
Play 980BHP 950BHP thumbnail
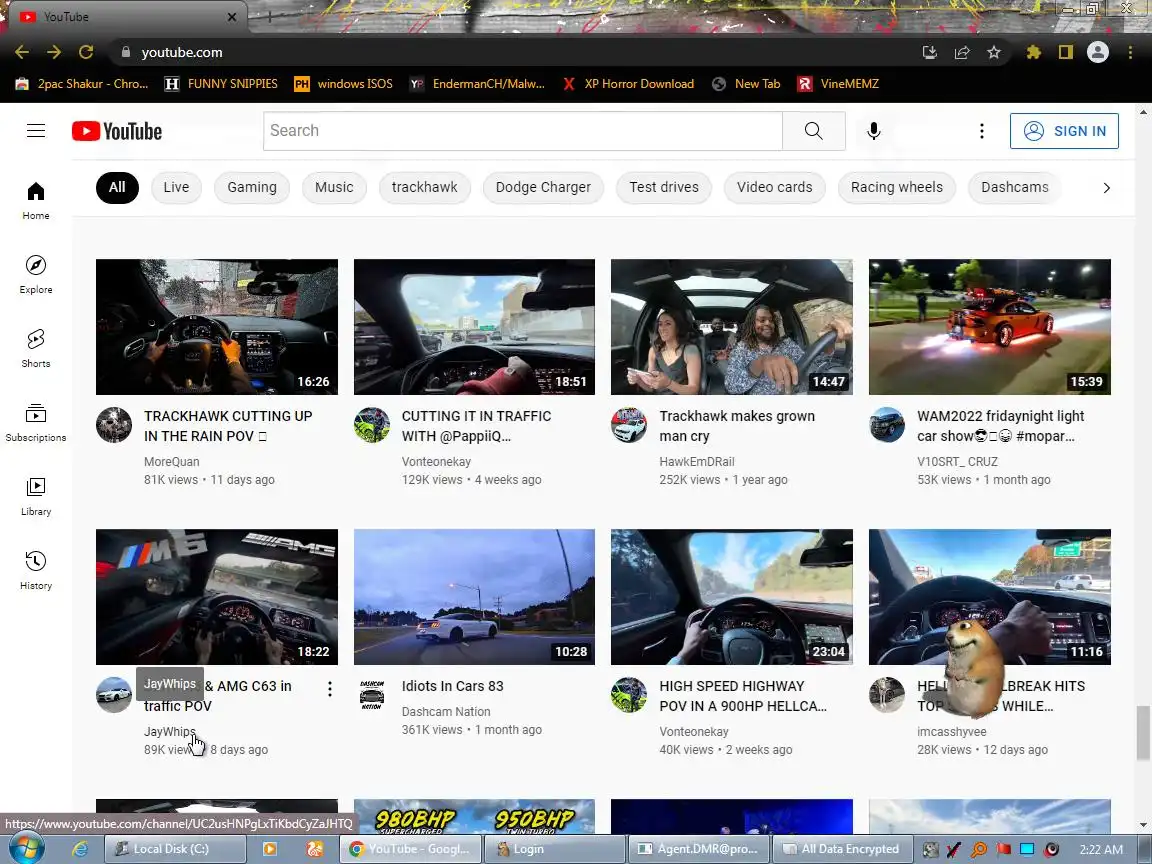(x=475, y=816)
